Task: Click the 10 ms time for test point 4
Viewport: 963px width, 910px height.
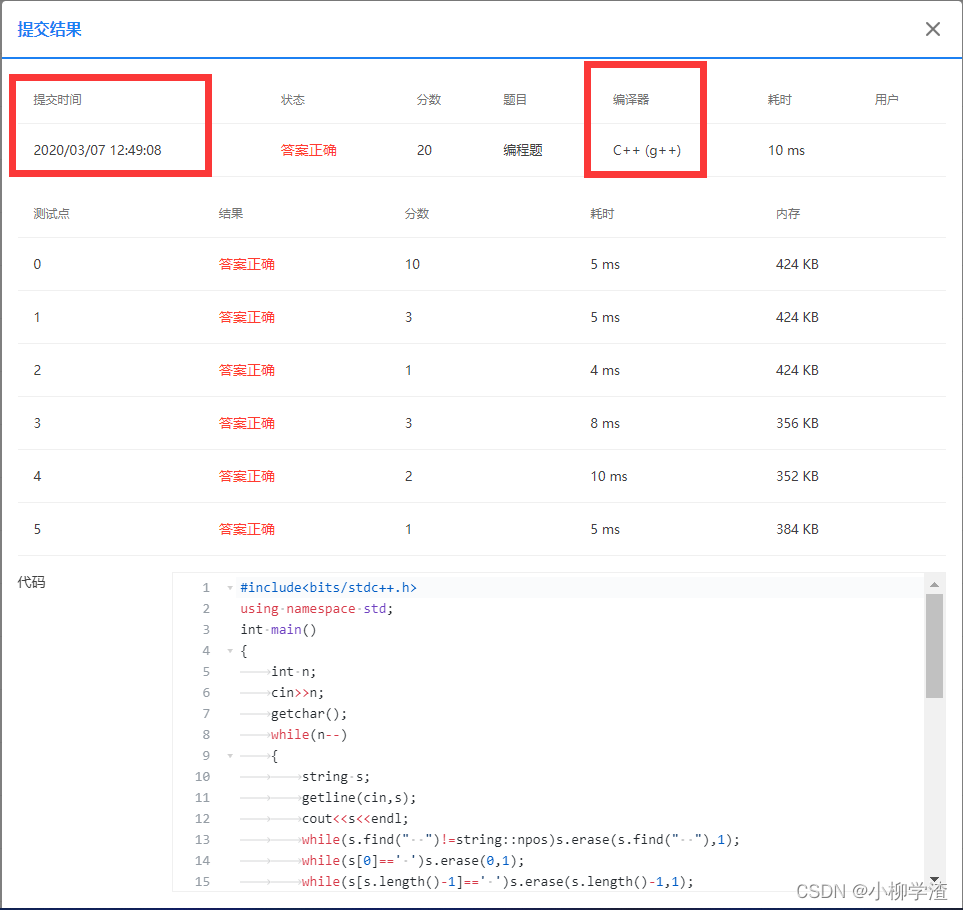Action: pyautogui.click(x=609, y=476)
